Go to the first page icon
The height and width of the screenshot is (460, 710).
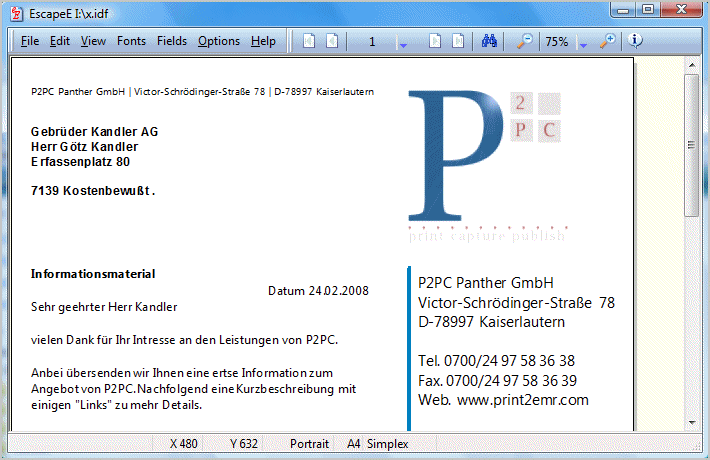click(x=309, y=41)
